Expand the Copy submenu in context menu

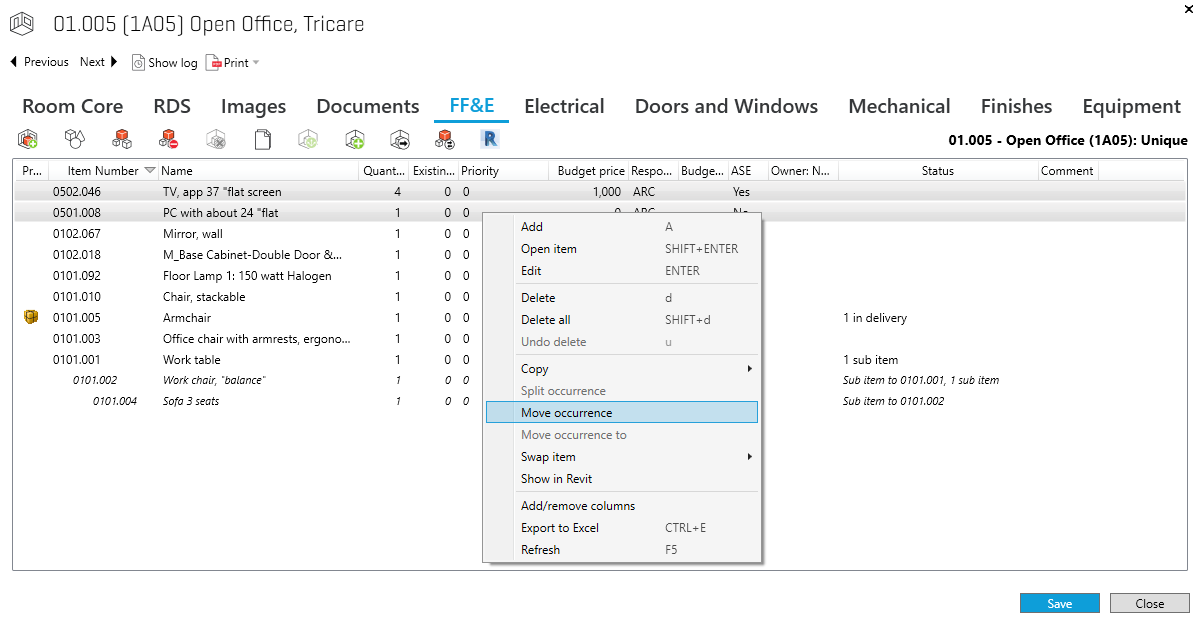click(x=621, y=369)
